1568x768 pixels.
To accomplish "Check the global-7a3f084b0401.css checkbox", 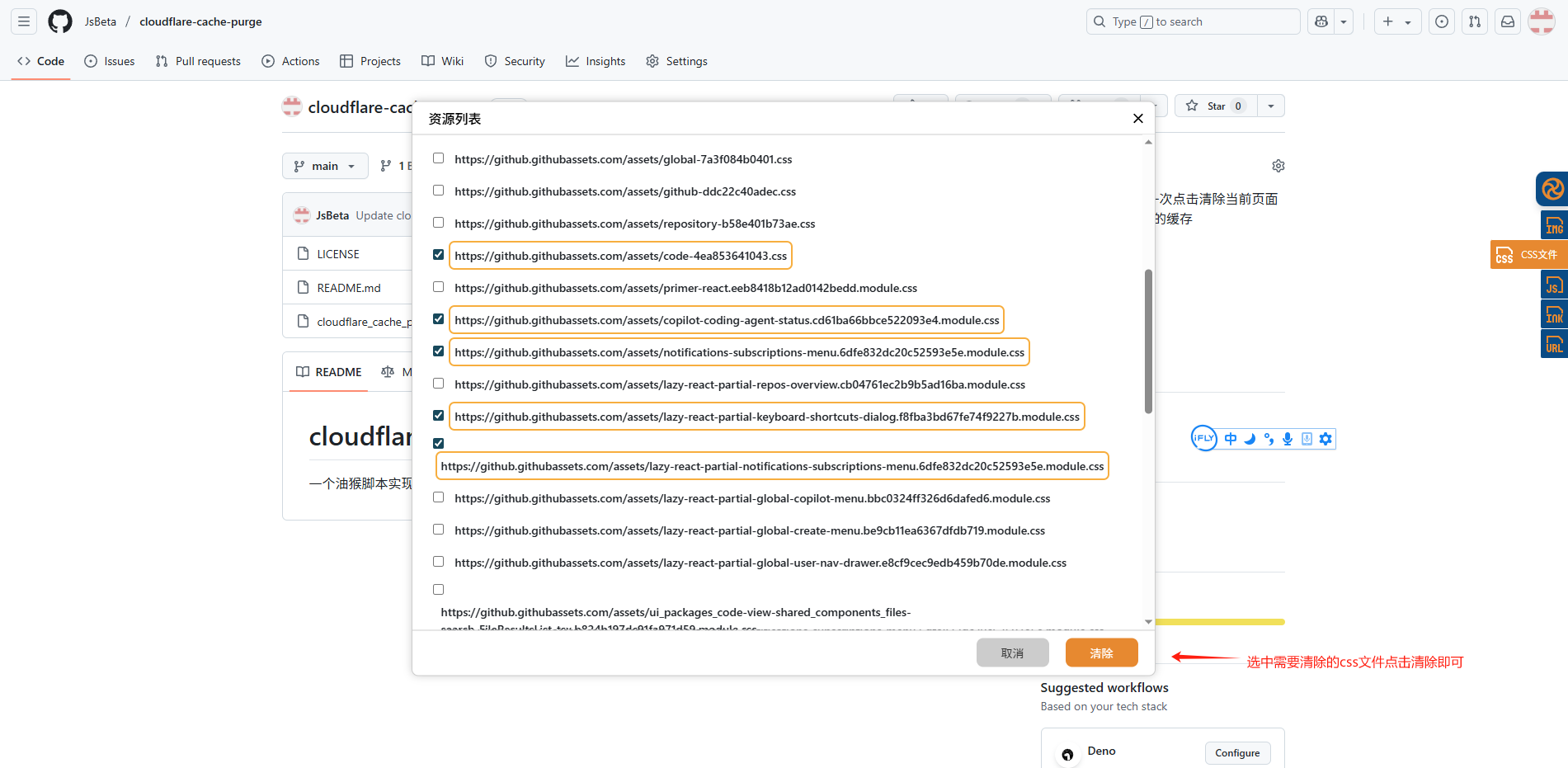I will pyautogui.click(x=439, y=158).
